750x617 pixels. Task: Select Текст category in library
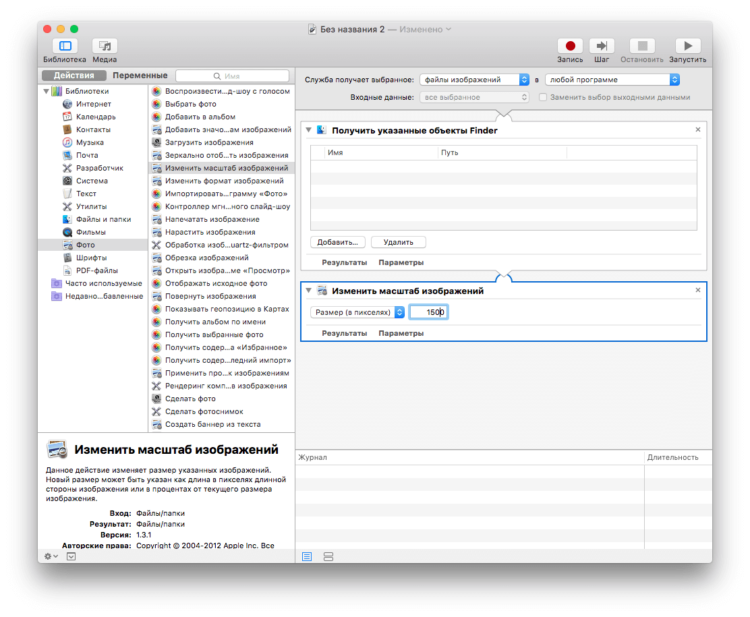click(86, 194)
